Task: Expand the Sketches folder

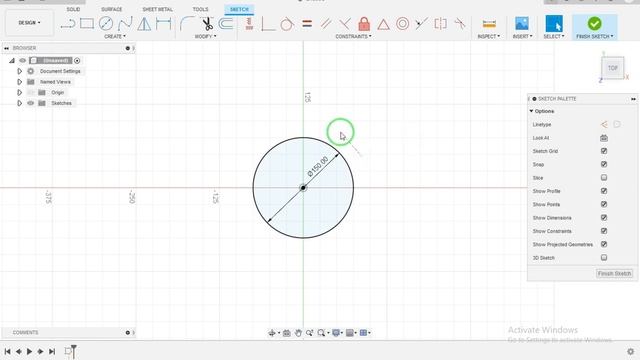Action: tap(19, 103)
